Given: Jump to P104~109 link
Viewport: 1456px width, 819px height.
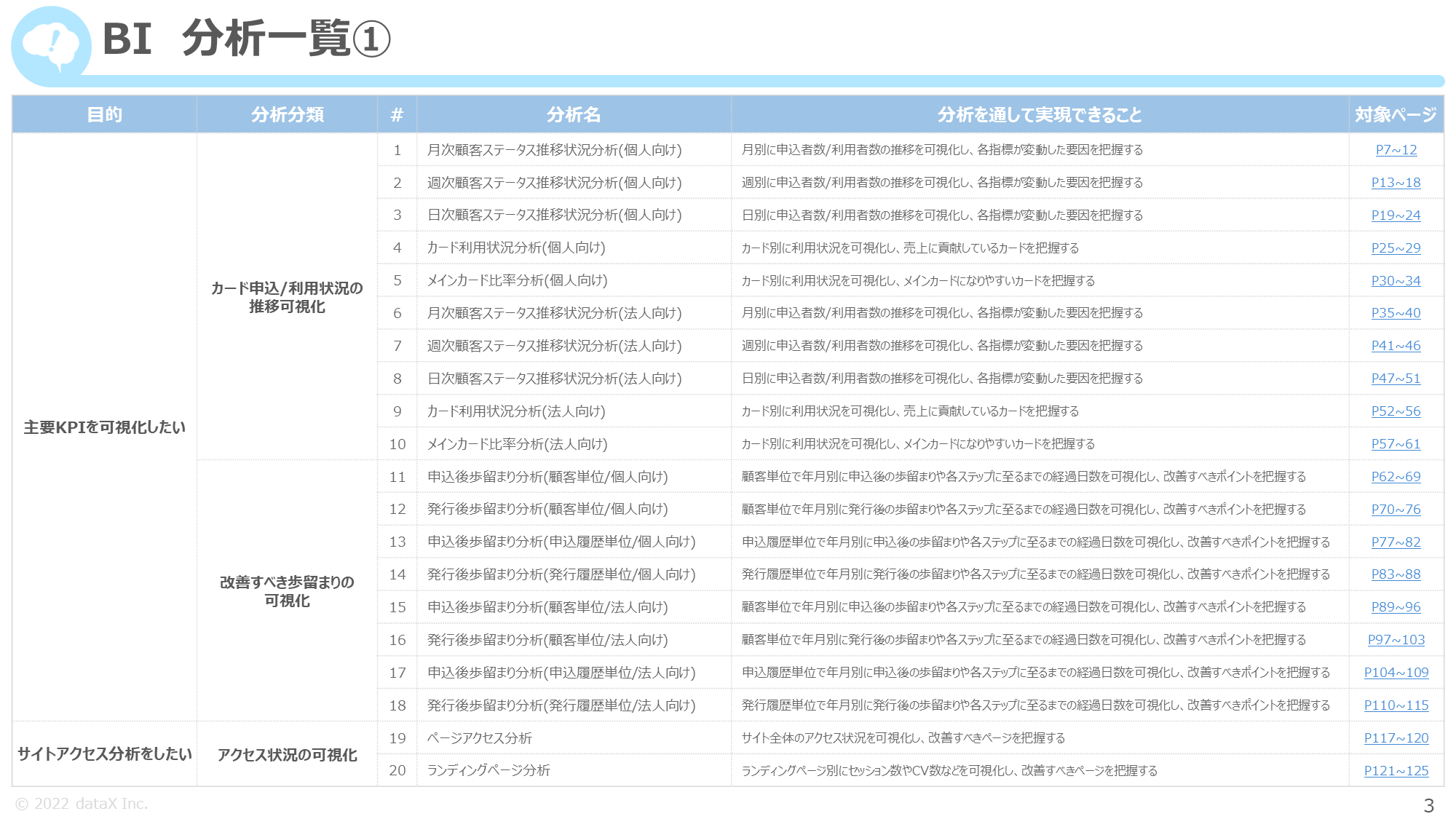Looking at the screenshot, I should (x=1396, y=673).
